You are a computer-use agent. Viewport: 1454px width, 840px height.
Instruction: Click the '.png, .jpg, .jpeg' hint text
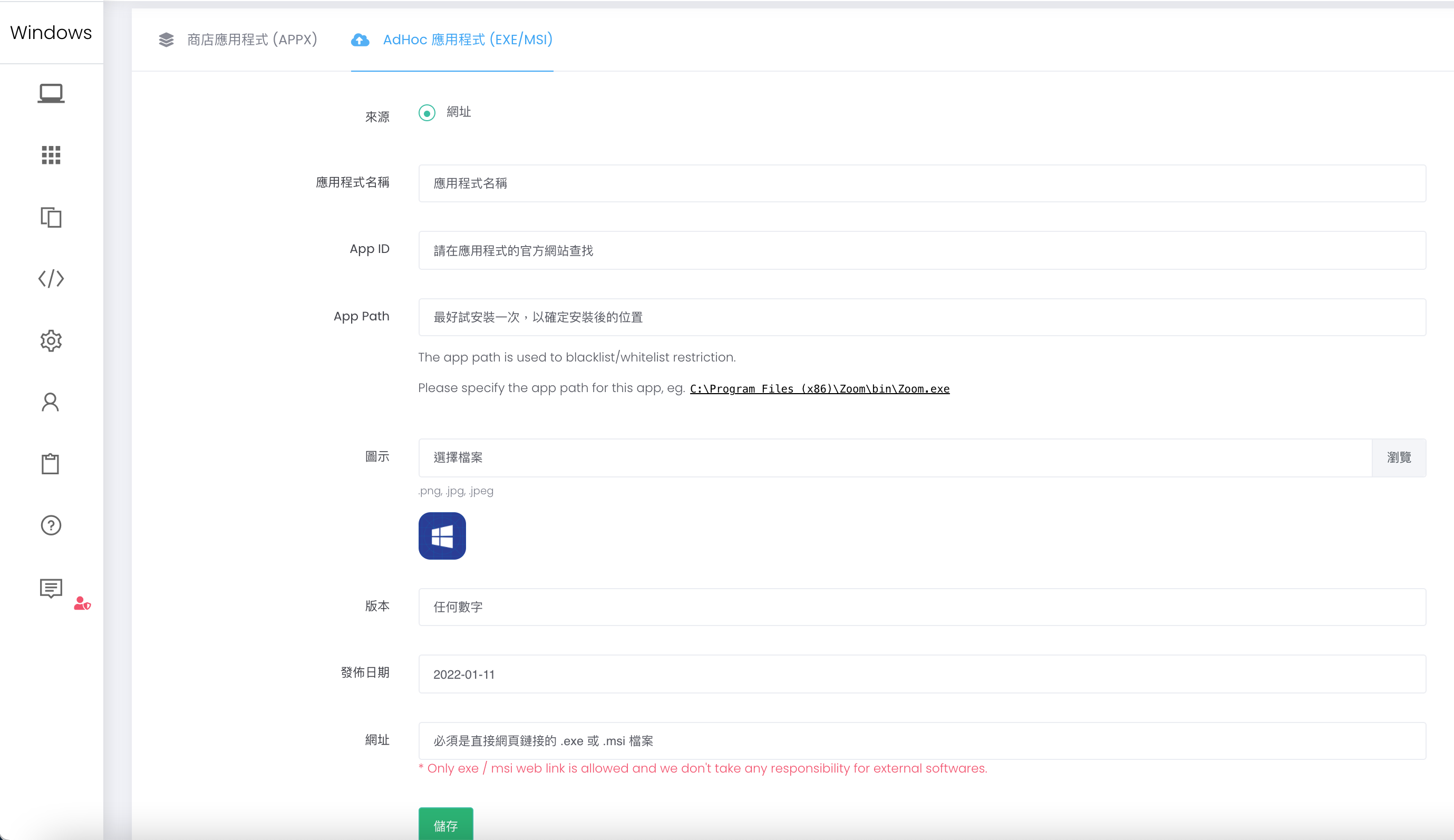(456, 491)
